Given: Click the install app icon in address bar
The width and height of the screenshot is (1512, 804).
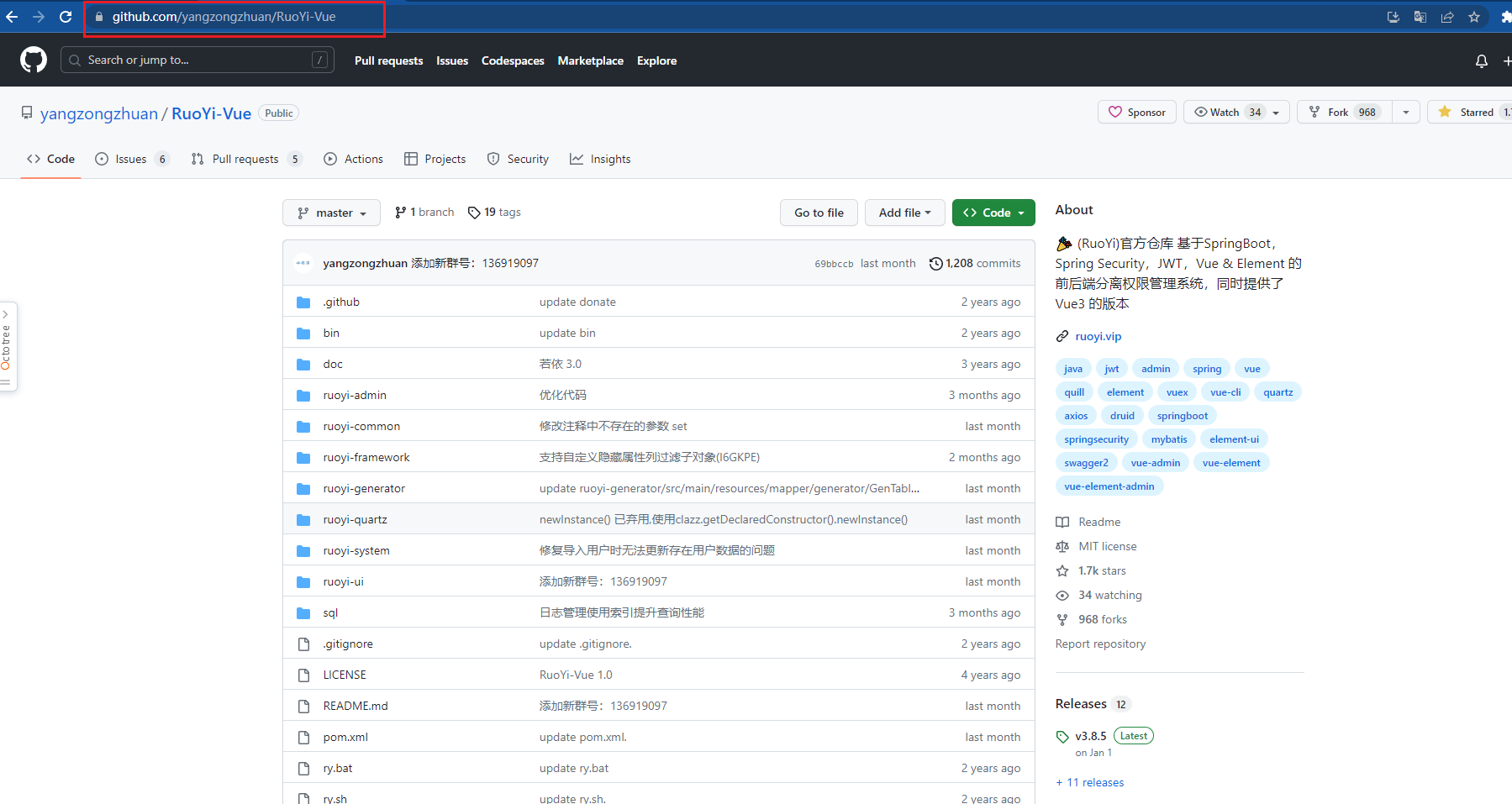Looking at the screenshot, I should pyautogui.click(x=1393, y=17).
